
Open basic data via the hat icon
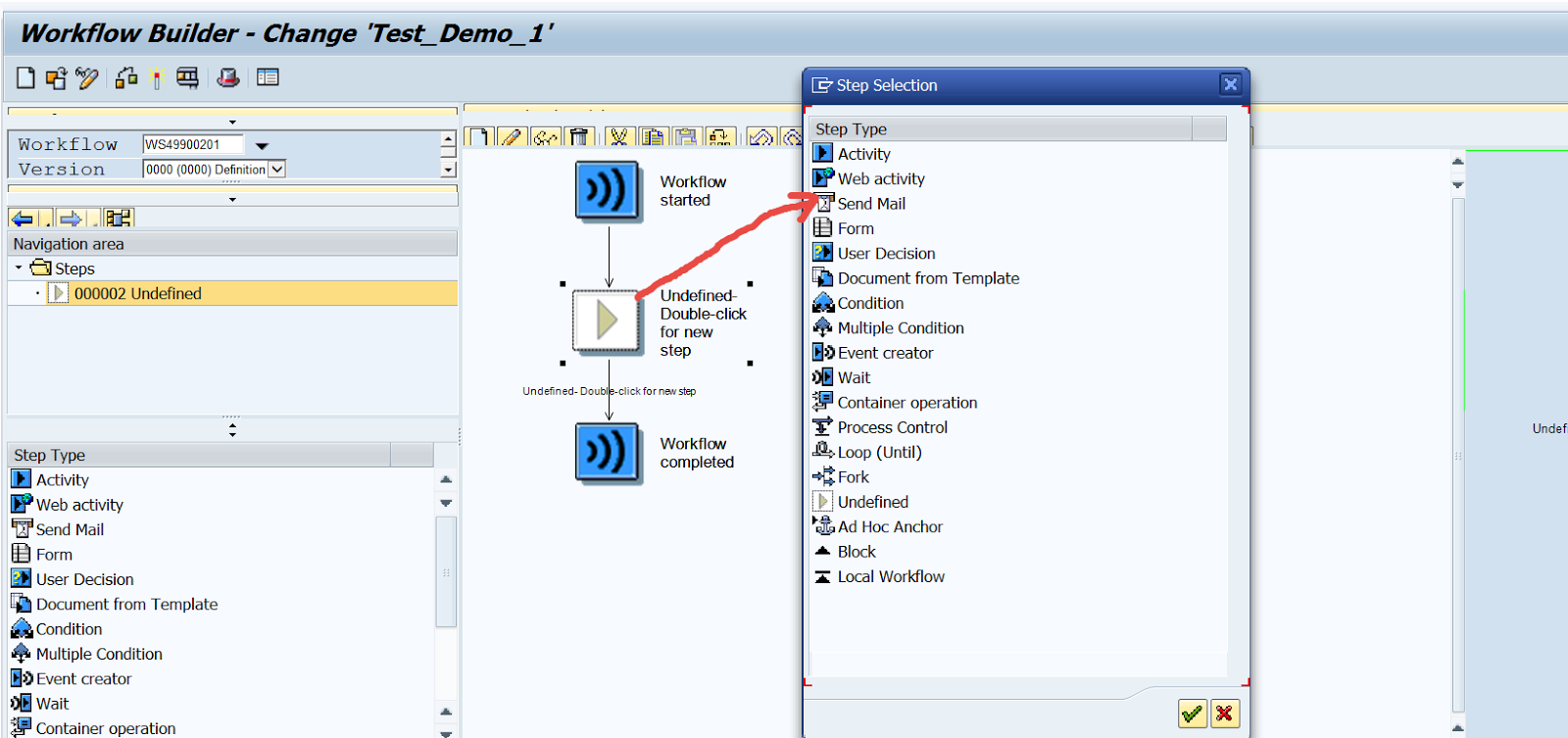click(x=228, y=77)
